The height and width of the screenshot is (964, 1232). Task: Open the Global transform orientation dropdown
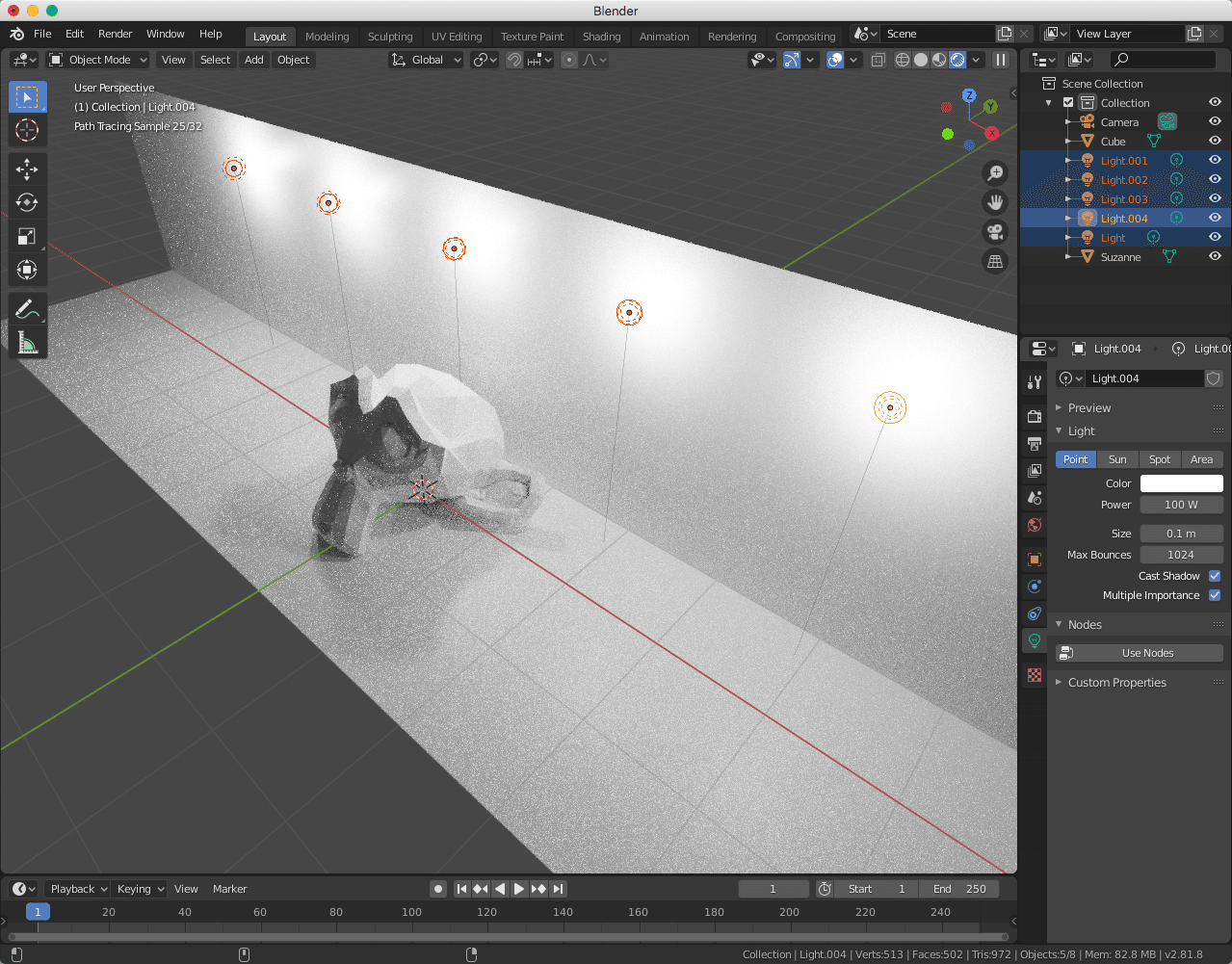[426, 60]
